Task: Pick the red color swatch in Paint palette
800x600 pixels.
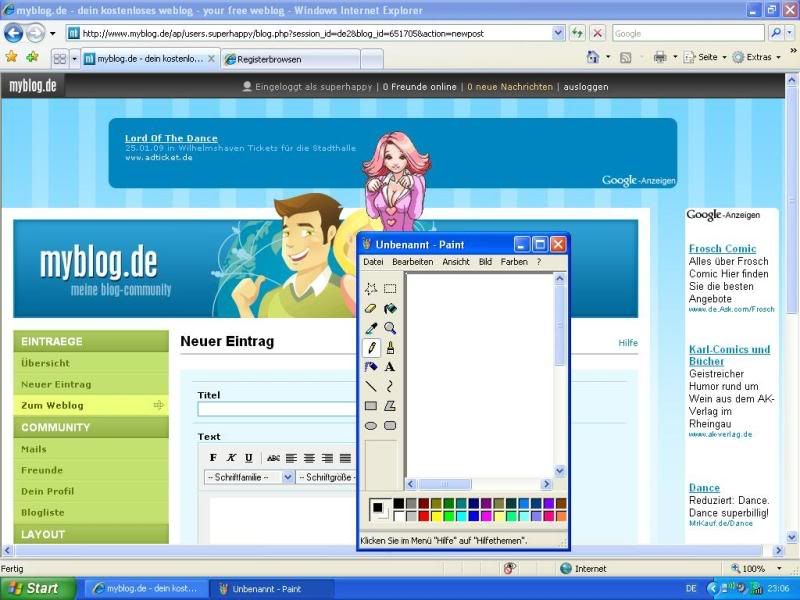Action: 423,516
